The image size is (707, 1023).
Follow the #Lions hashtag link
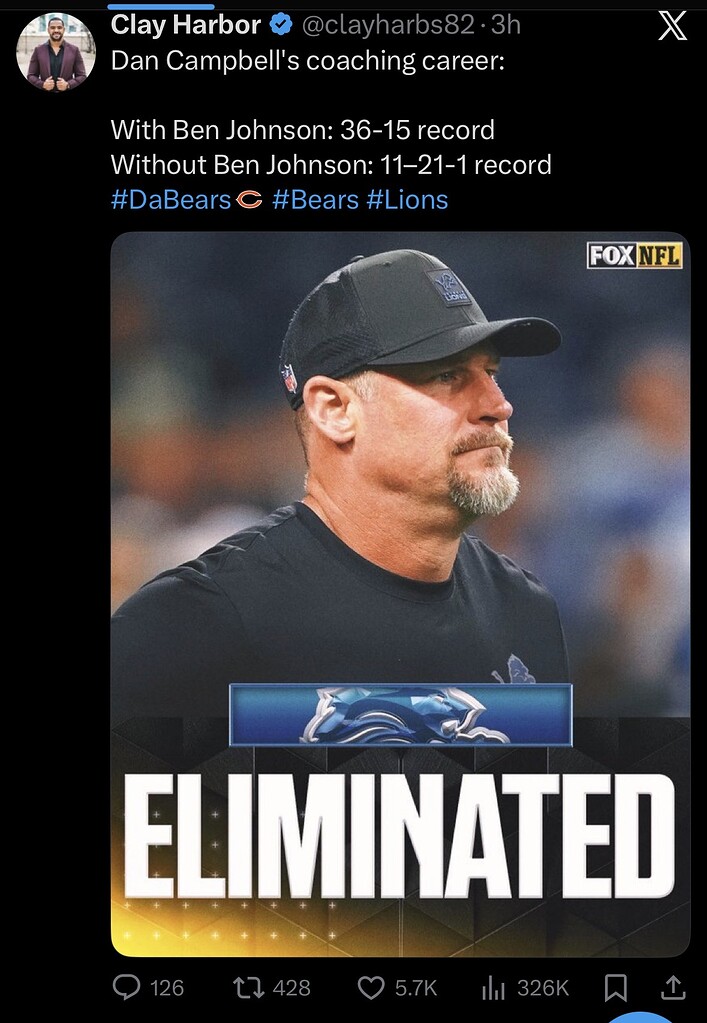pyautogui.click(x=408, y=200)
